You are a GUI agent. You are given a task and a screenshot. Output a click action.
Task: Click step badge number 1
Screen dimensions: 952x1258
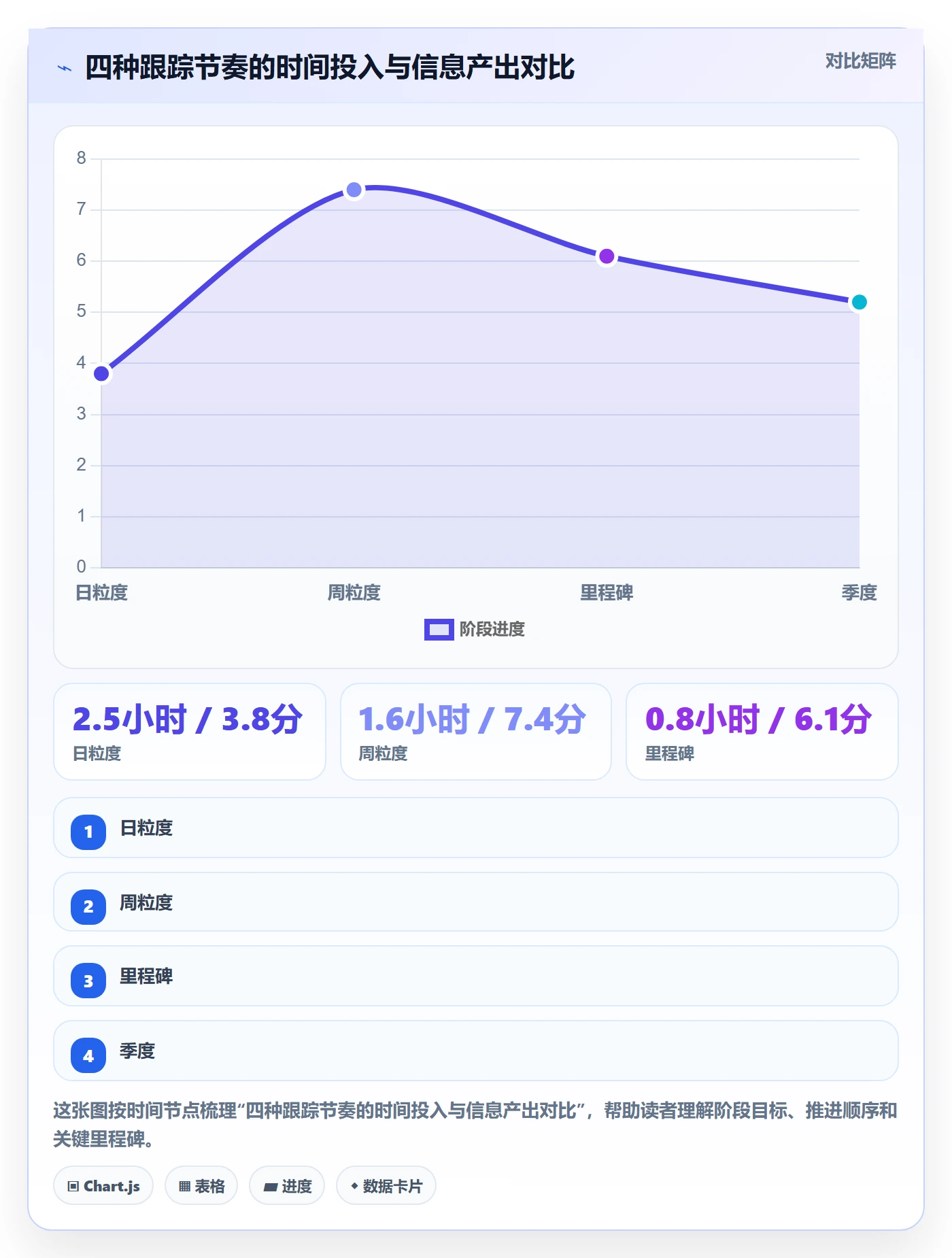click(x=88, y=832)
